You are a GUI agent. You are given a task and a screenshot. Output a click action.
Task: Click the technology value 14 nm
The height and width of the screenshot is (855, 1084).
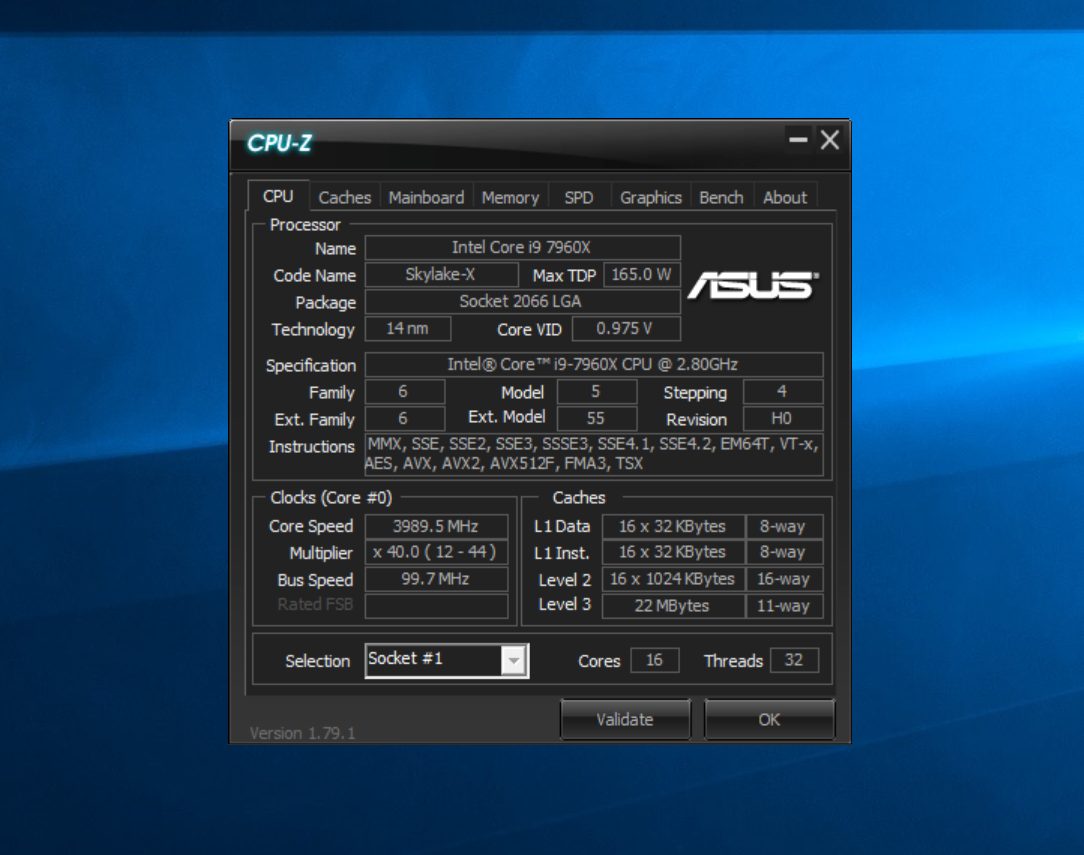coord(408,328)
